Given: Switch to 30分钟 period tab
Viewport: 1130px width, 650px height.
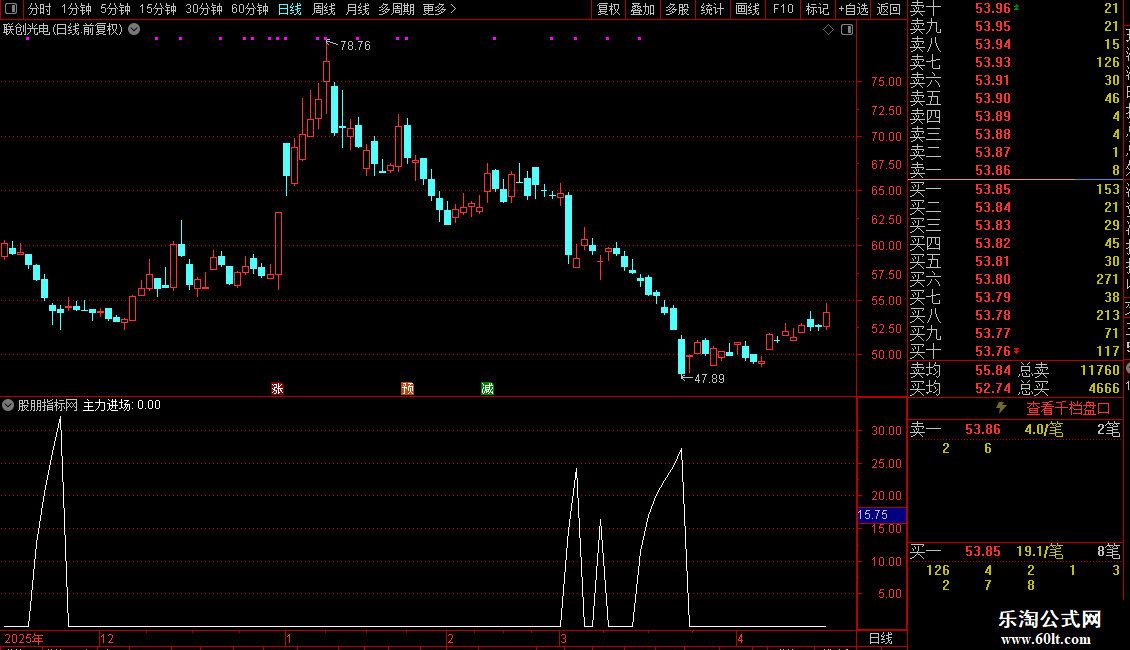Looking at the screenshot, I should [203, 9].
